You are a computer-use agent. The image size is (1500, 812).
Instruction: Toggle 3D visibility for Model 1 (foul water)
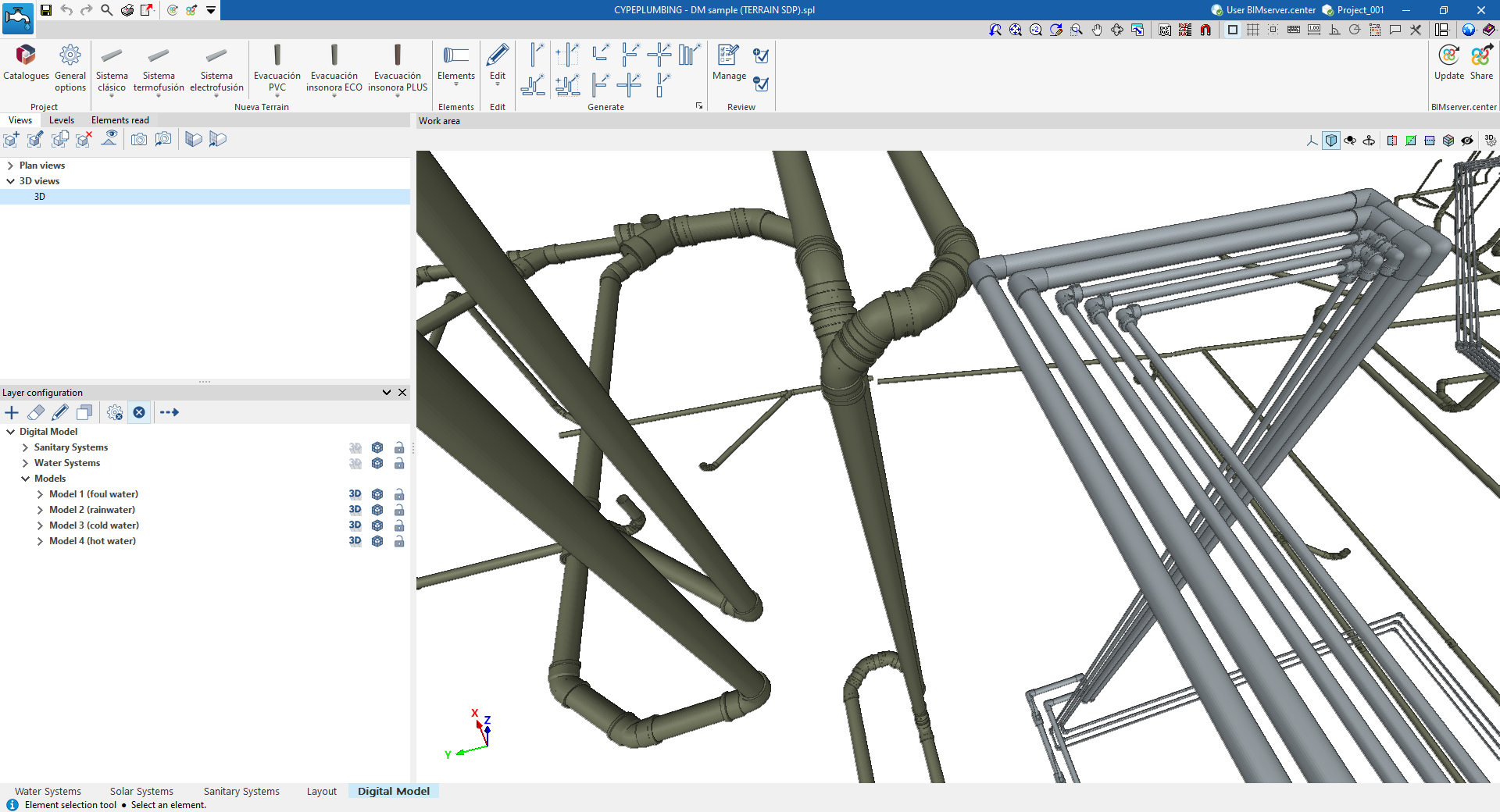tap(355, 494)
